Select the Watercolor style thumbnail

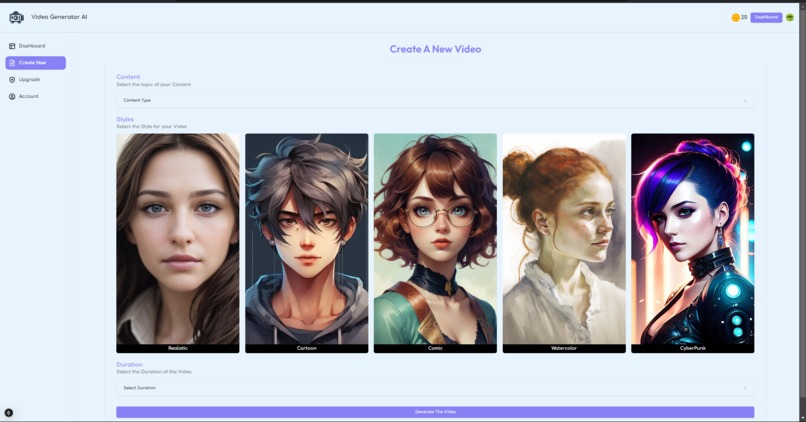click(x=564, y=243)
